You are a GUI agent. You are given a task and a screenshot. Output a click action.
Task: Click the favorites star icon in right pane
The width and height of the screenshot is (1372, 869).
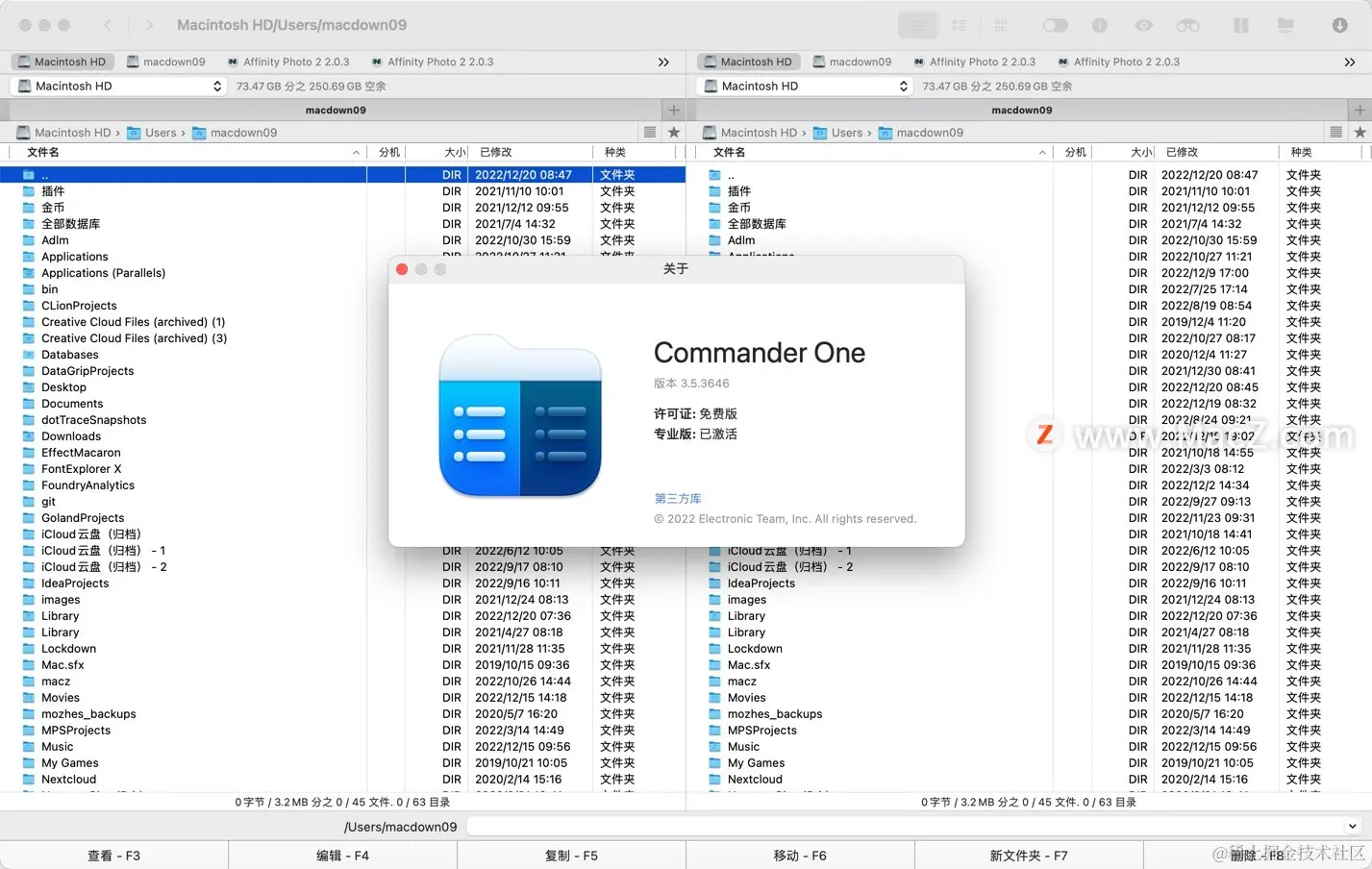coord(1360,133)
